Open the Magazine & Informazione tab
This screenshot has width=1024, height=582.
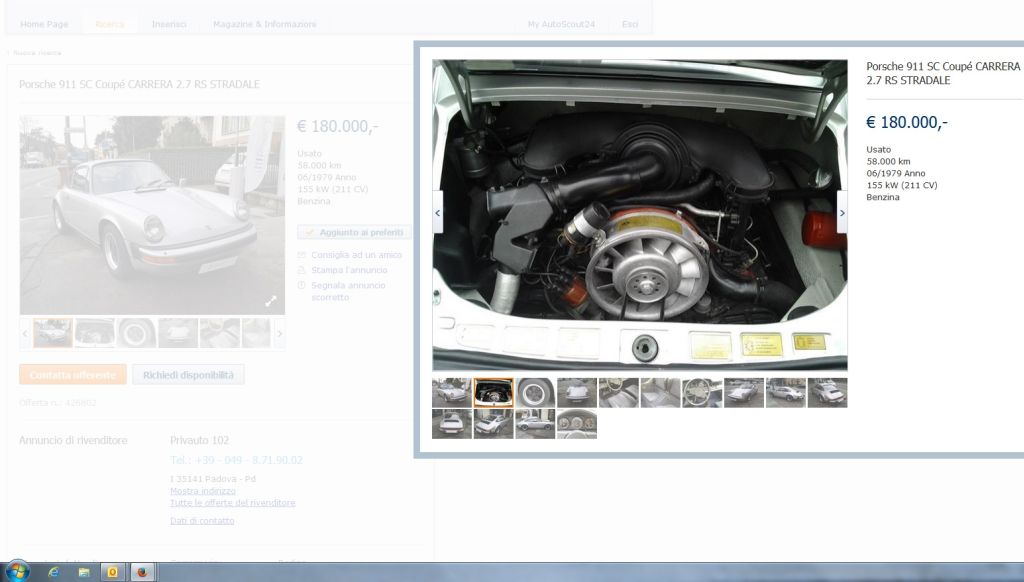pyautogui.click(x=264, y=24)
